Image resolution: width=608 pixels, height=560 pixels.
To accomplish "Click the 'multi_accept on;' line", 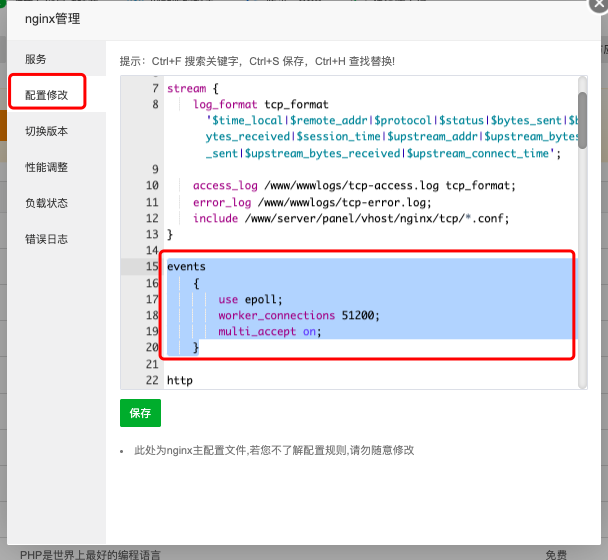I will 270,332.
